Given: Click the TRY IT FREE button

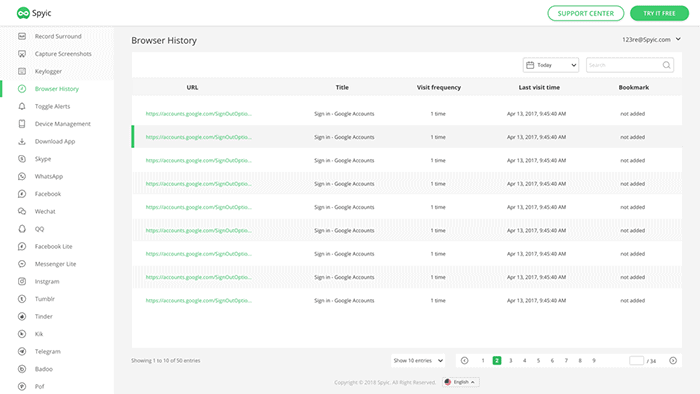Looking at the screenshot, I should click(659, 13).
